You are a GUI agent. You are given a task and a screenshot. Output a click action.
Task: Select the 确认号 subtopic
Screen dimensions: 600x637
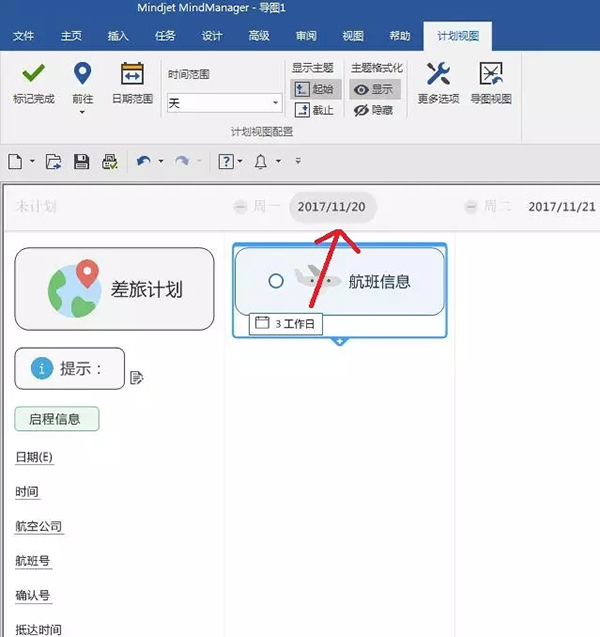point(33,596)
